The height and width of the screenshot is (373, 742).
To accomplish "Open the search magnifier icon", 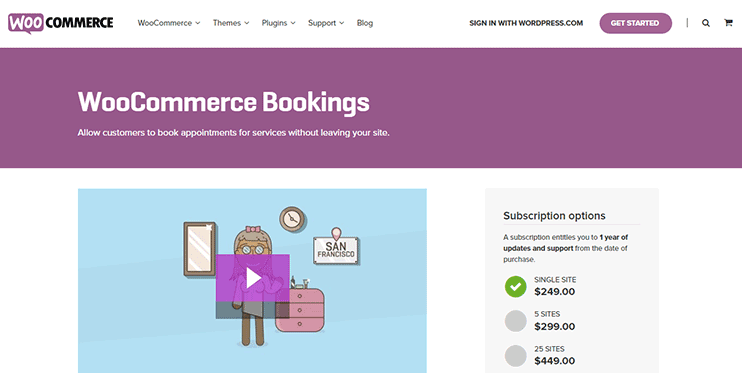I will tap(706, 23).
